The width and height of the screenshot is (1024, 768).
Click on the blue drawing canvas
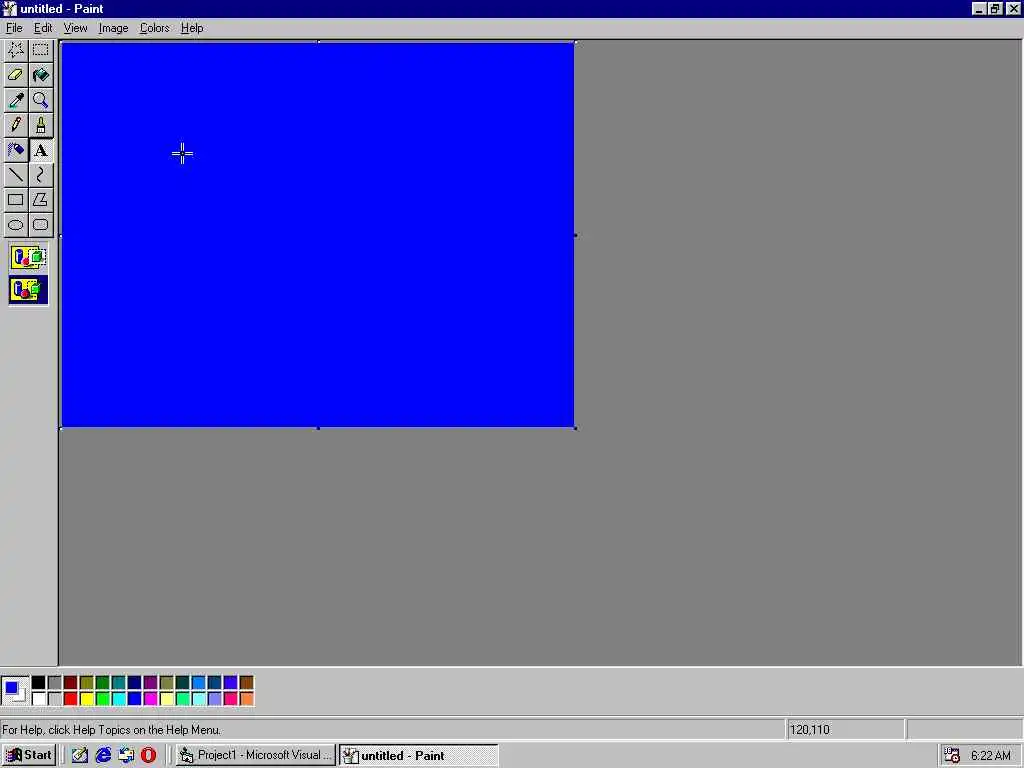(317, 235)
